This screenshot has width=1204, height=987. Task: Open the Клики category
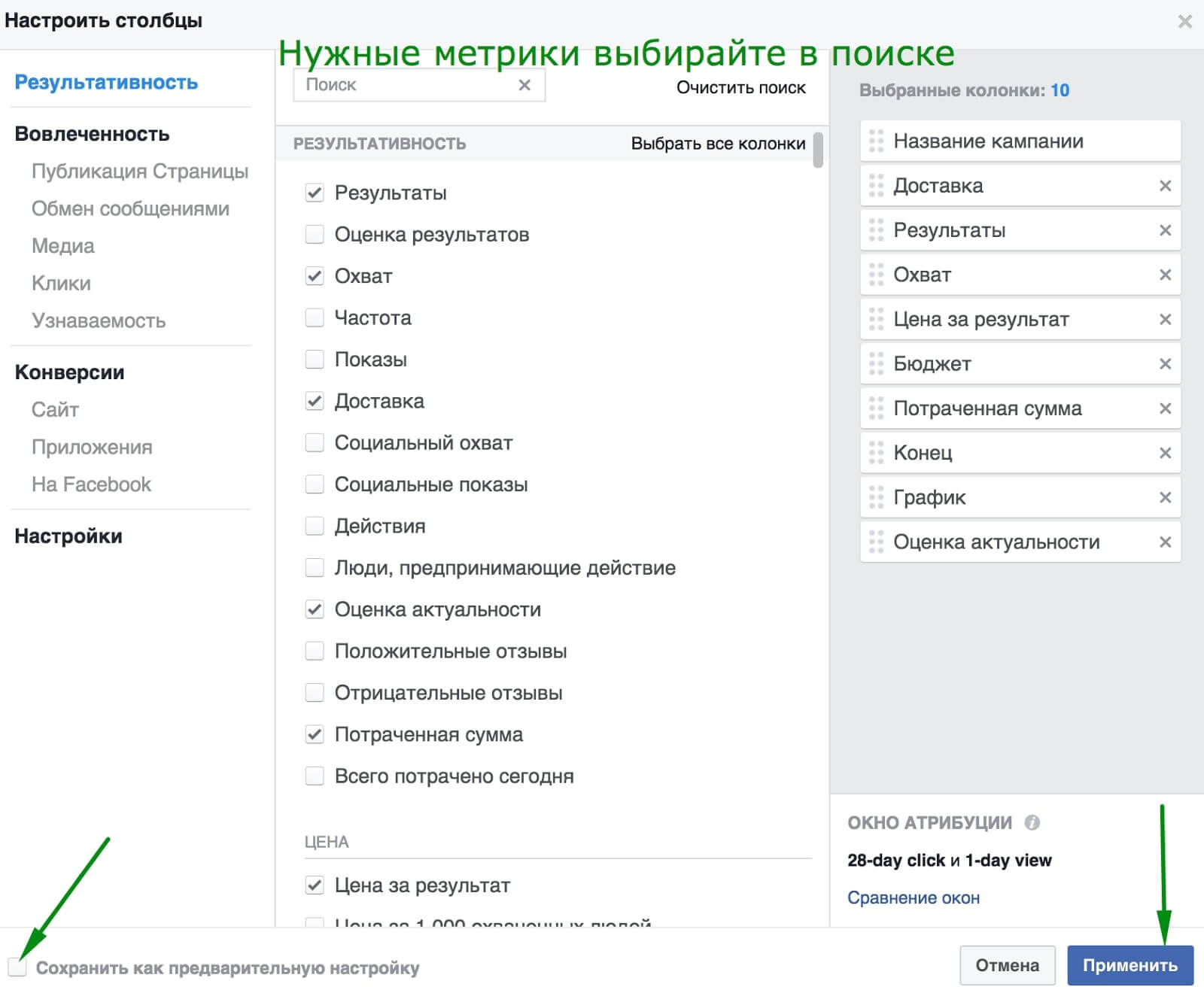(x=61, y=283)
